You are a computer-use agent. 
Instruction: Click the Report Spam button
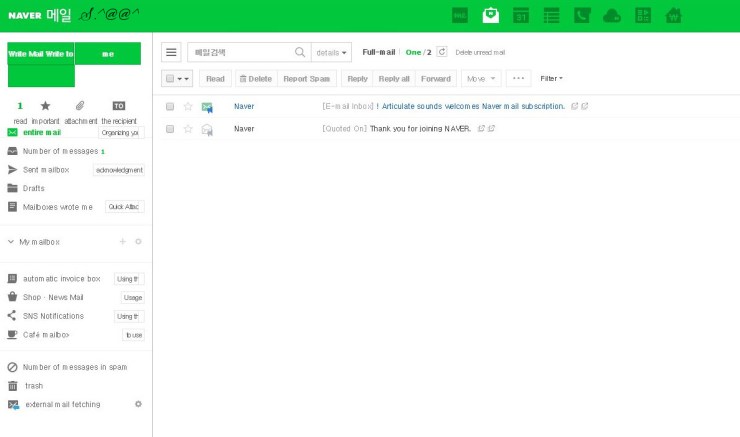click(306, 78)
